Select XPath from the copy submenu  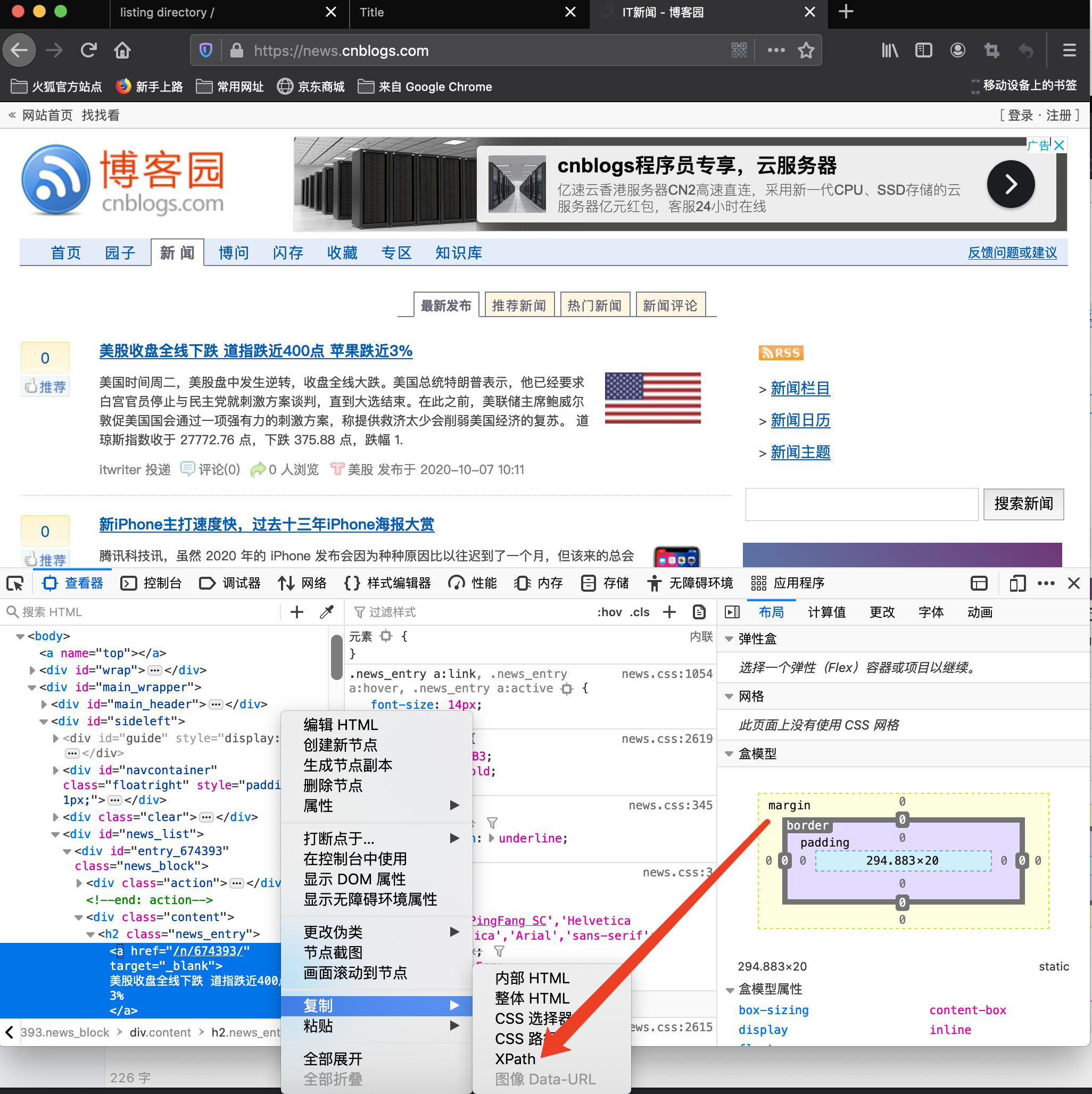coord(515,1059)
